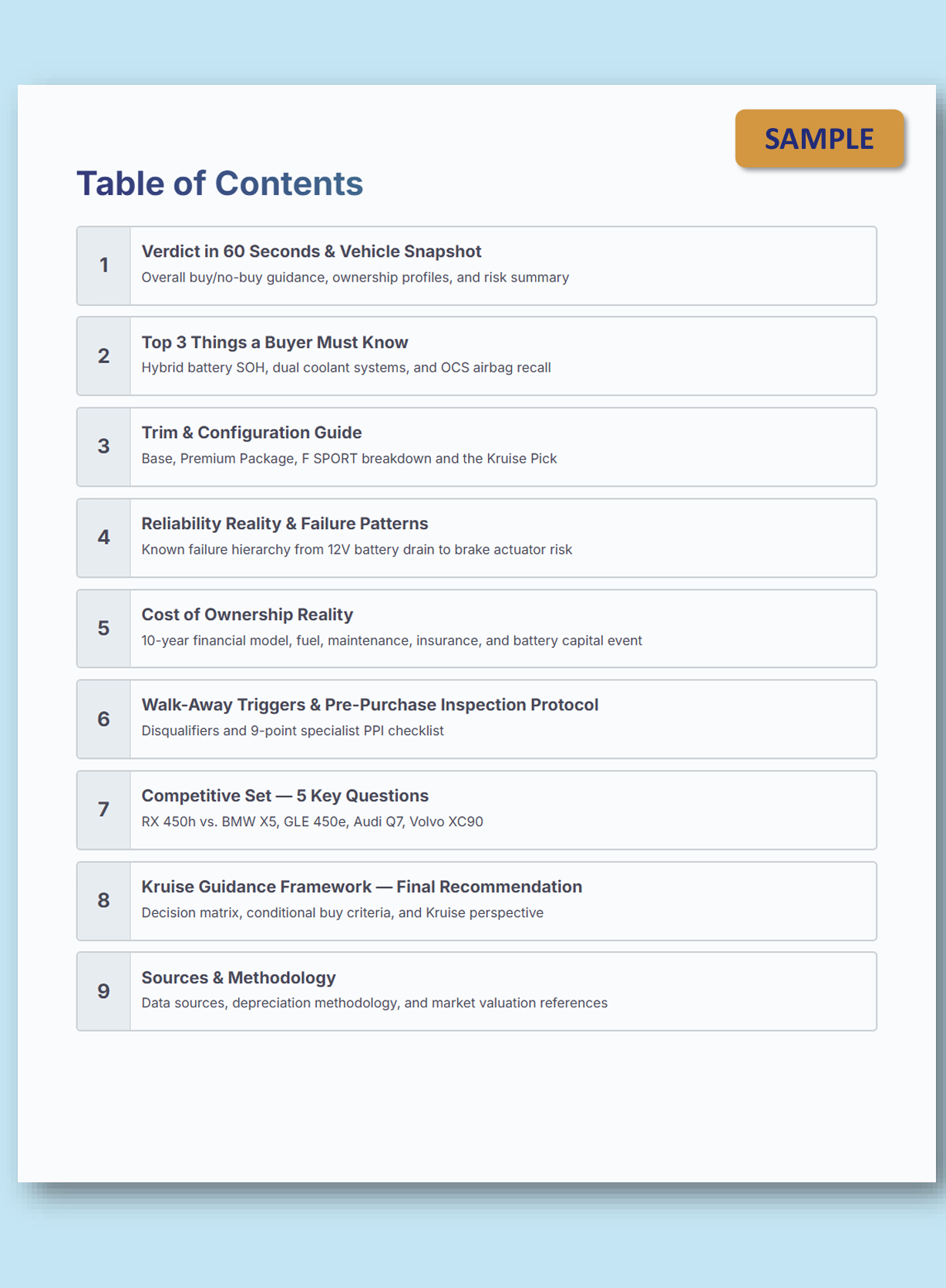This screenshot has height=1288, width=946.
Task: Click the number 5 box
Action: [104, 629]
